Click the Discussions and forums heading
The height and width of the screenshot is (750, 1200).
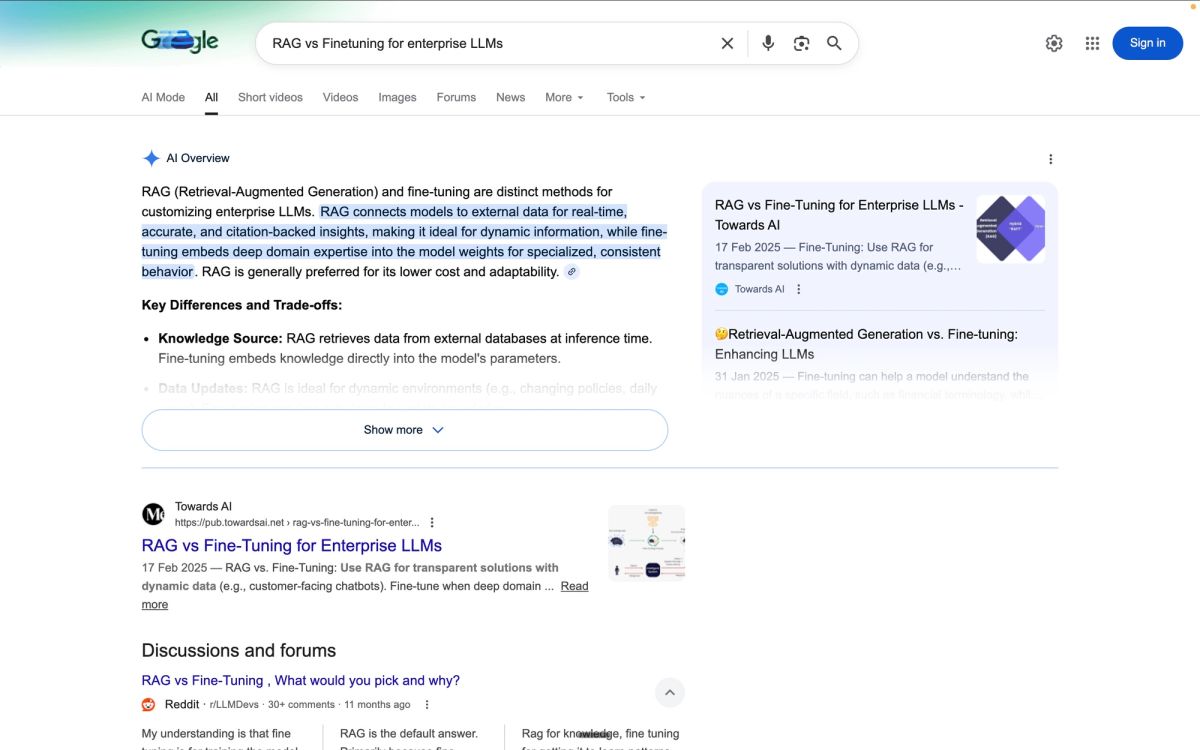[x=239, y=650]
